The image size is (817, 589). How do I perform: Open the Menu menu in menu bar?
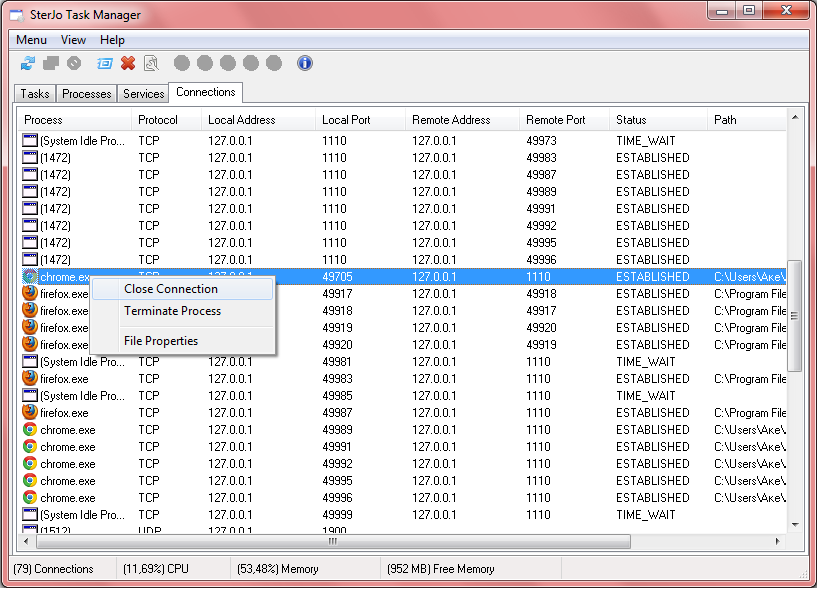[31, 40]
